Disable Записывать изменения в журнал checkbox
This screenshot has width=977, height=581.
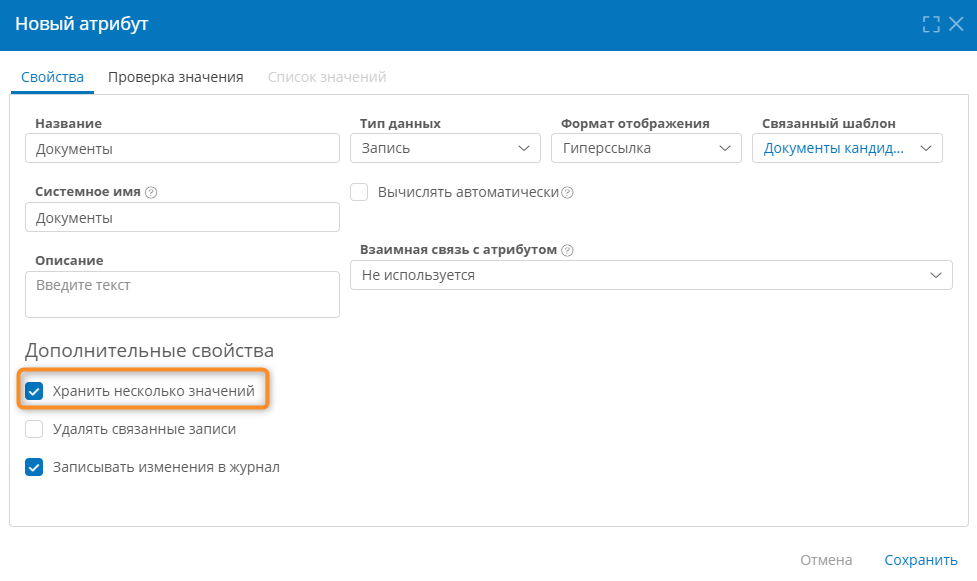(x=34, y=468)
